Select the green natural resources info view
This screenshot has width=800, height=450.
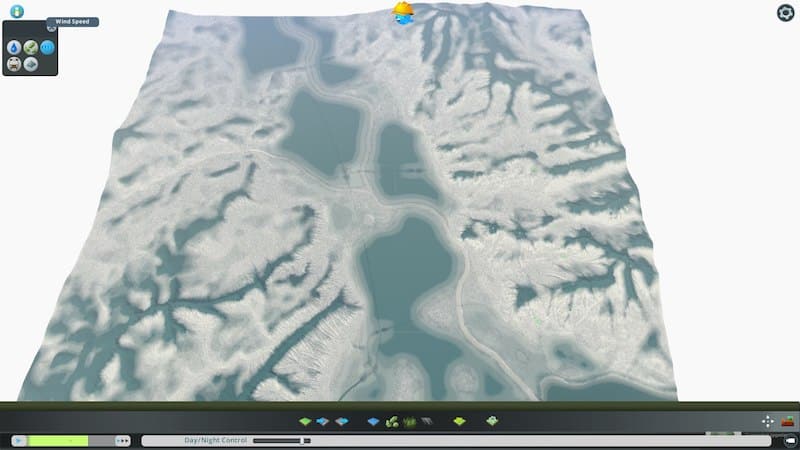coord(31,47)
